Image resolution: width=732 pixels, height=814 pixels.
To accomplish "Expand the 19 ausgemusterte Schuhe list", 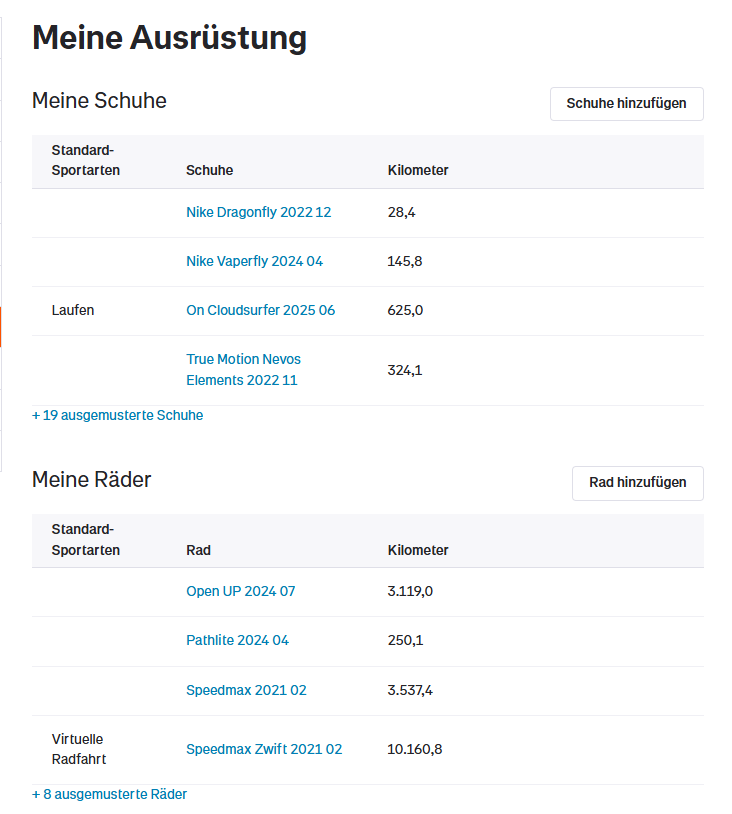I will [x=117, y=415].
